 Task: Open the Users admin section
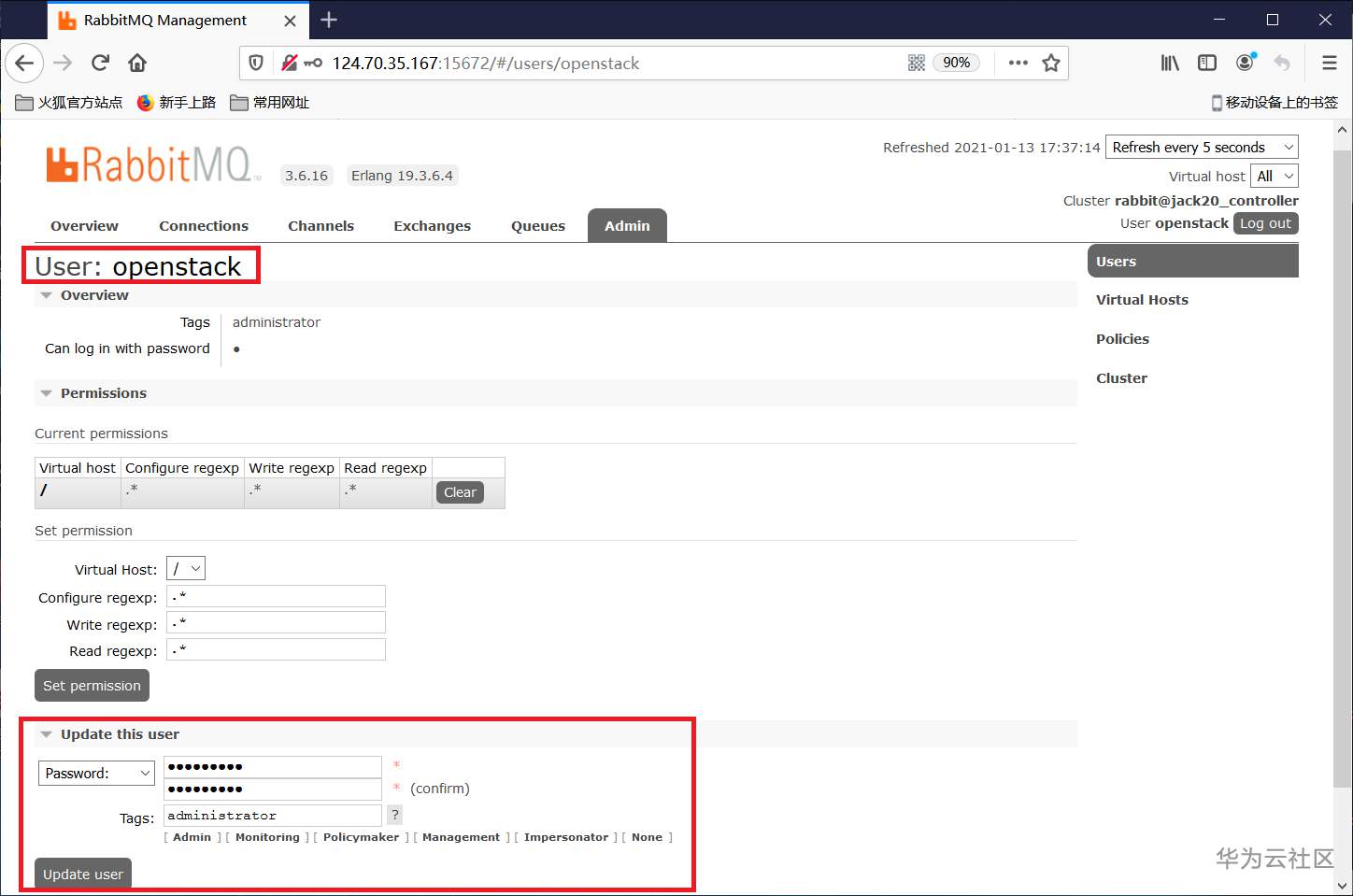(1193, 262)
